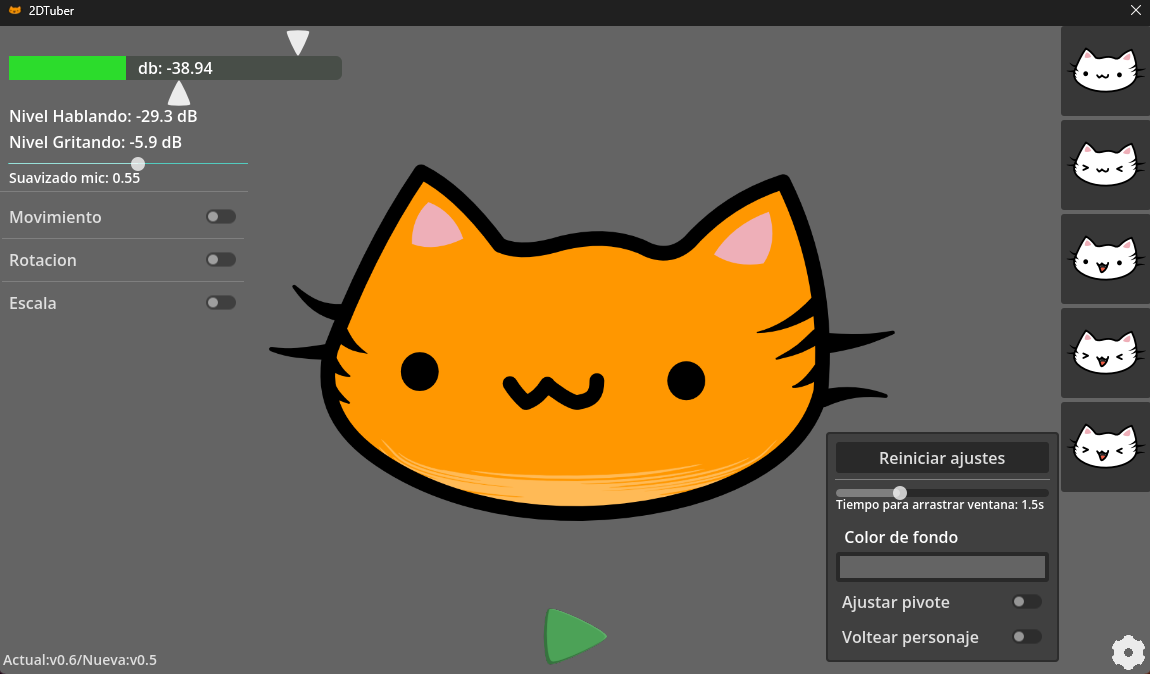This screenshot has height=674, width=1150.
Task: Click the shouting threshold marker above the dB bar
Action: point(298,43)
